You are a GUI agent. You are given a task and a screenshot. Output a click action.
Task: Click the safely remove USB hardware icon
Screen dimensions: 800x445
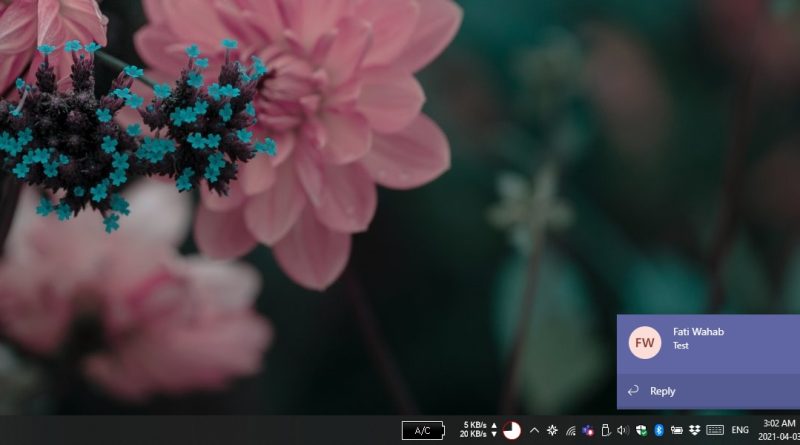tap(605, 430)
